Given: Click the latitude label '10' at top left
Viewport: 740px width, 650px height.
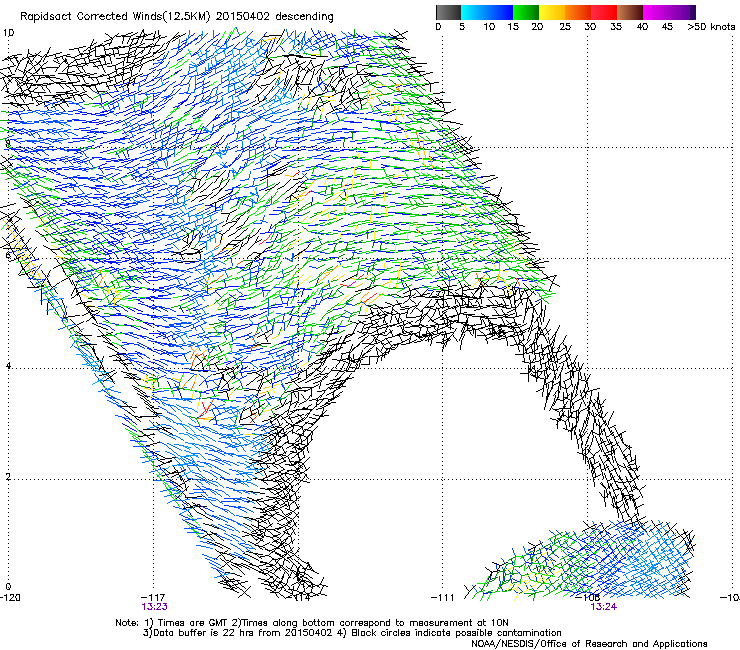Looking at the screenshot, I should click(x=8, y=33).
